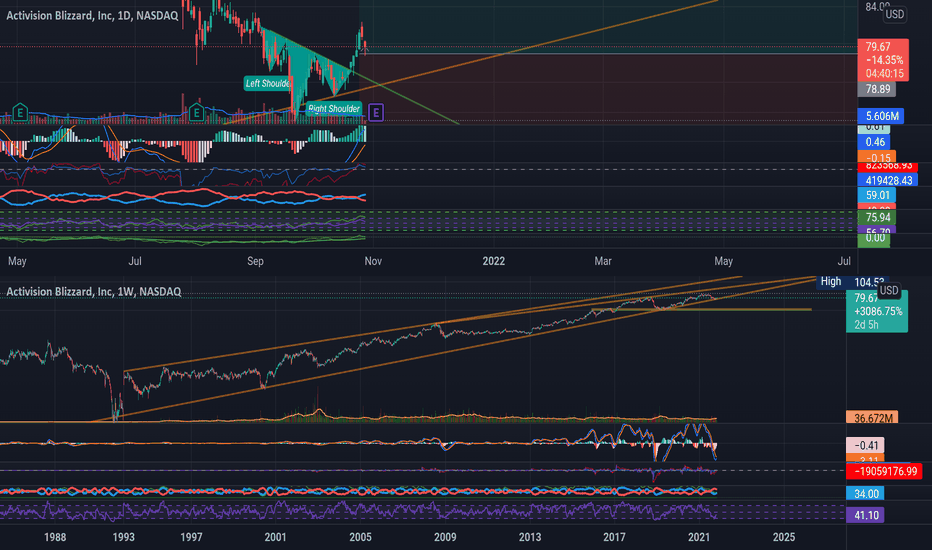932x550 pixels.
Task: Click the Mar label on daily time axis
Action: click(x=603, y=261)
